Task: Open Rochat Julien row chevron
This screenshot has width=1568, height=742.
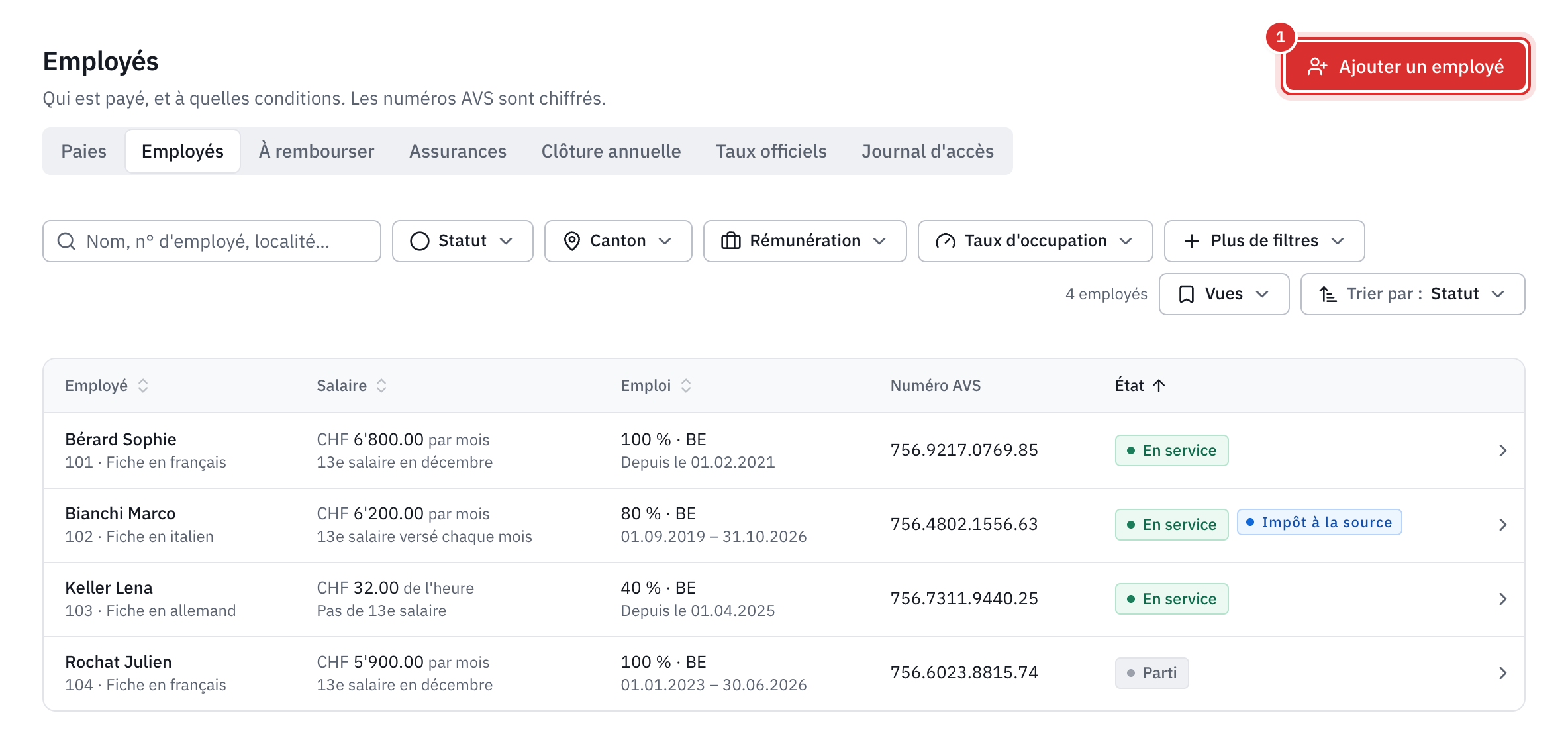Action: [1502, 673]
